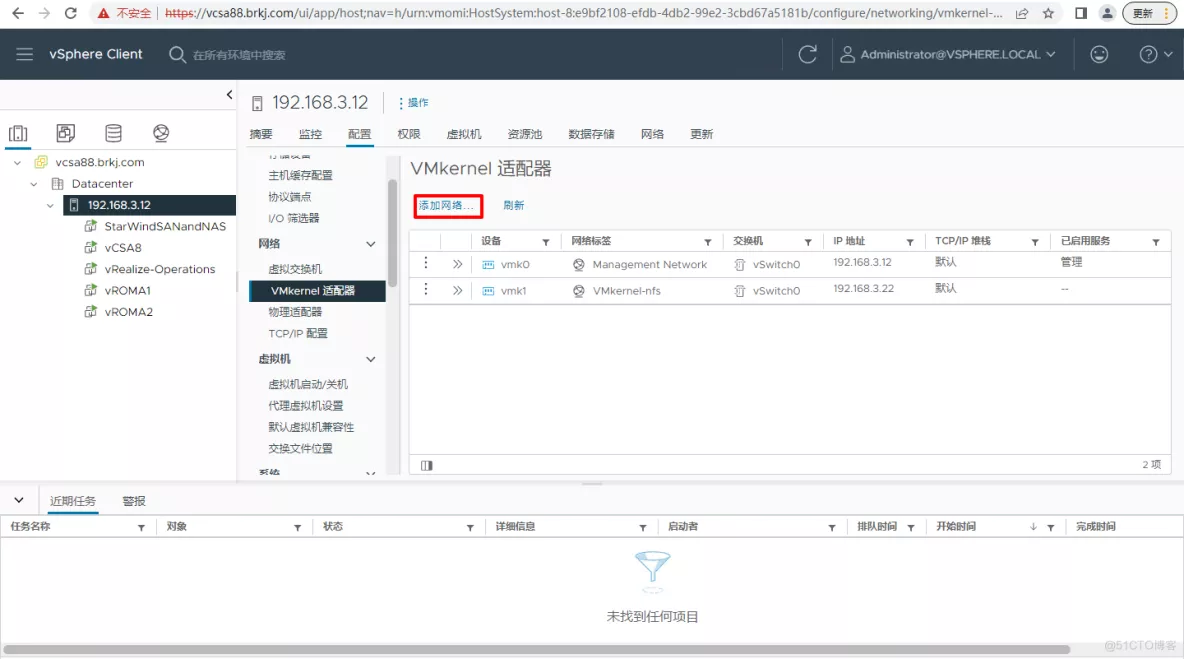Collapse the left navigation panel arrow
The height and width of the screenshot is (659, 1184).
230,95
